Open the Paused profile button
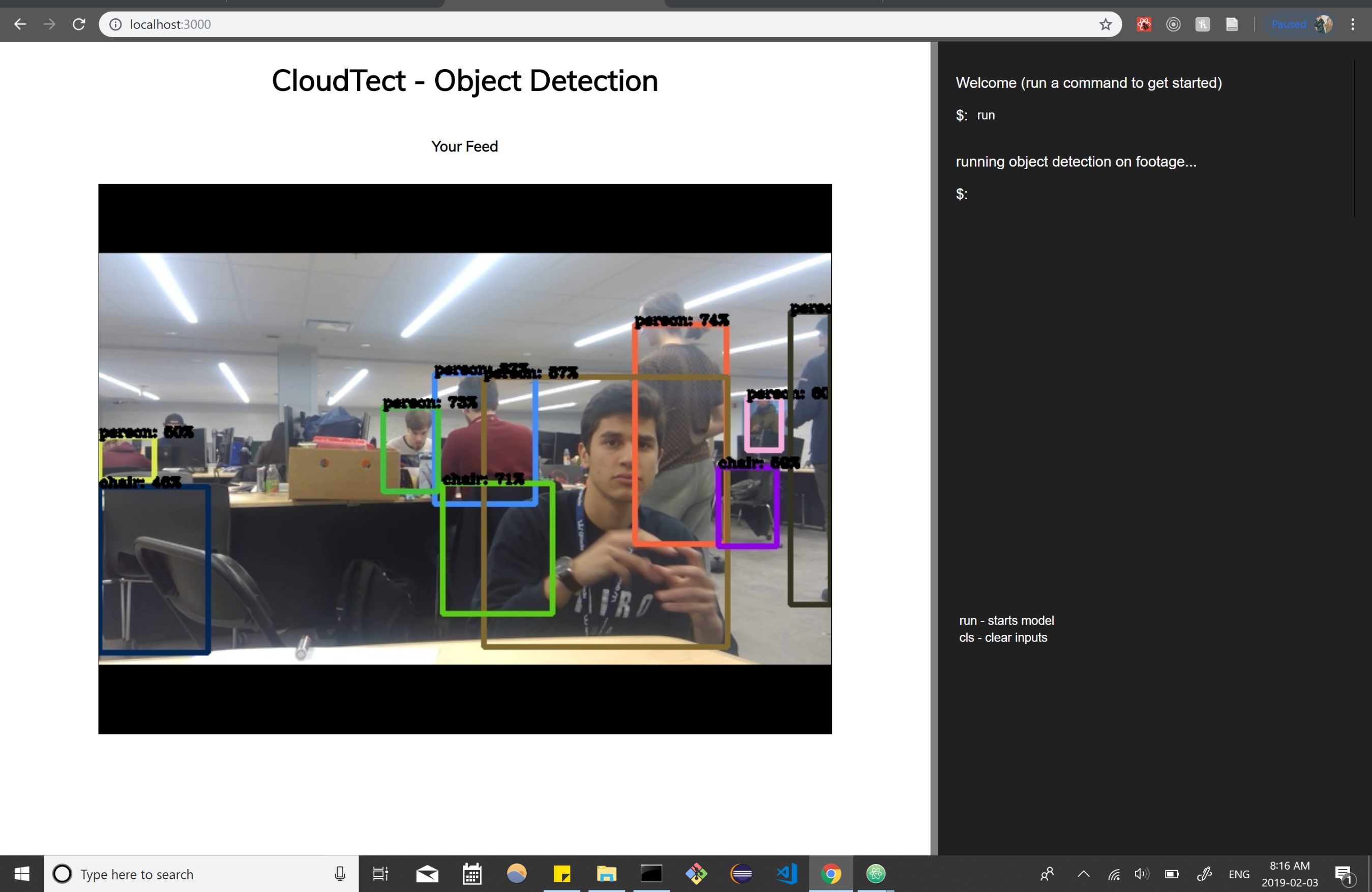 [1298, 24]
